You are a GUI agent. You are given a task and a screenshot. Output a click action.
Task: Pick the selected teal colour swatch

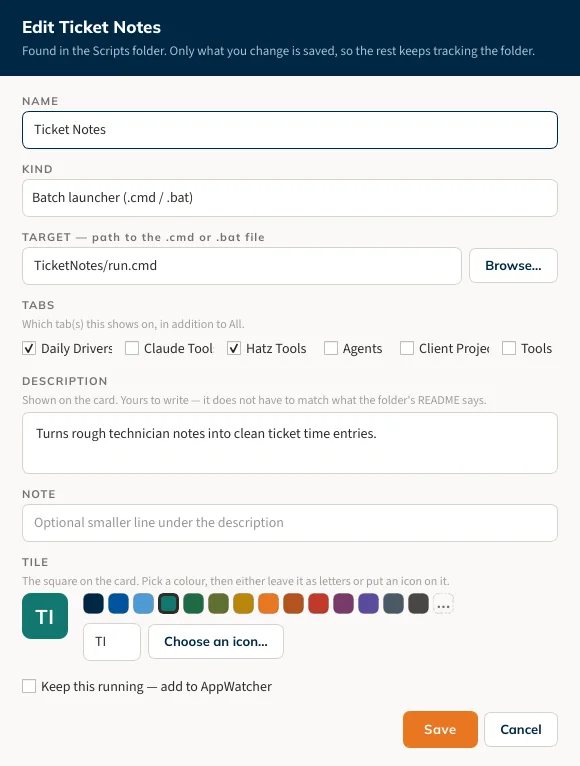[x=169, y=604]
